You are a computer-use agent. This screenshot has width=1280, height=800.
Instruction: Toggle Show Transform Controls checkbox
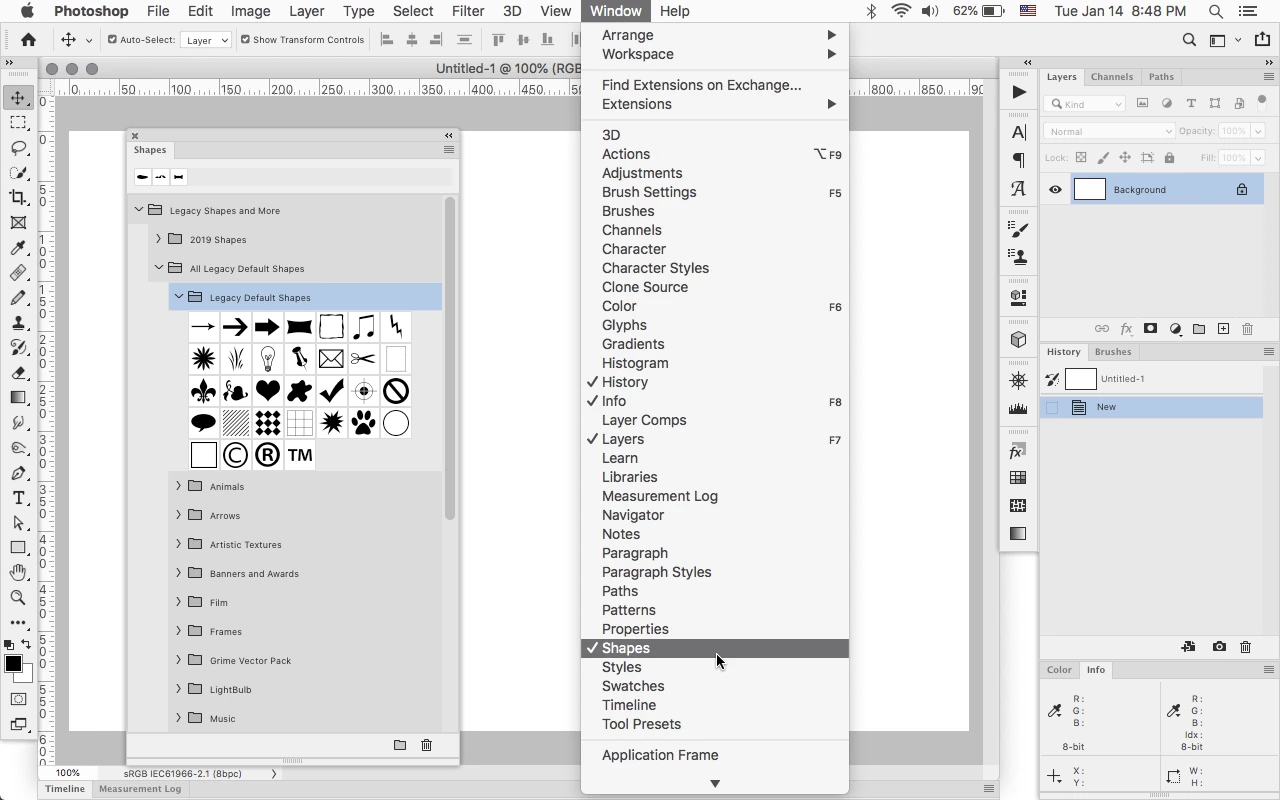[x=245, y=40]
